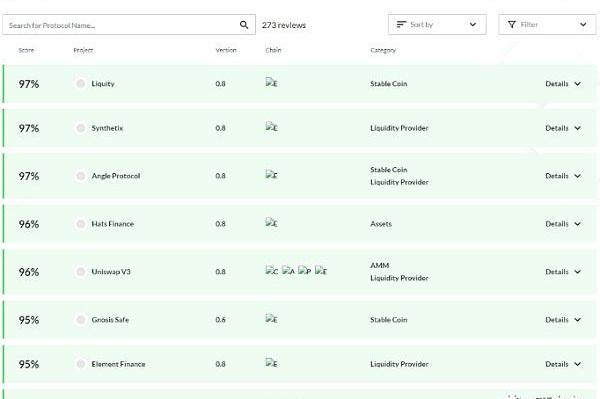The image size is (600, 399).
Task: Click the Hats Finance project logo icon
Action: point(80,223)
